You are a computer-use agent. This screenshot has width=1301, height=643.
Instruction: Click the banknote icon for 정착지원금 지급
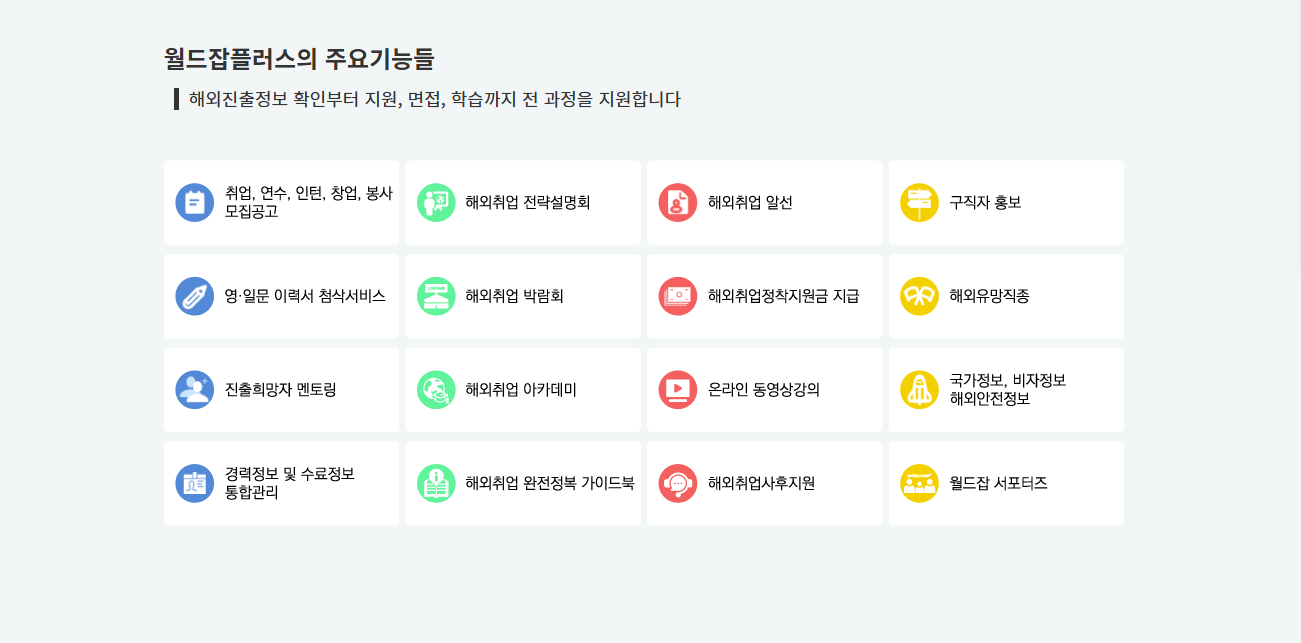coord(678,296)
